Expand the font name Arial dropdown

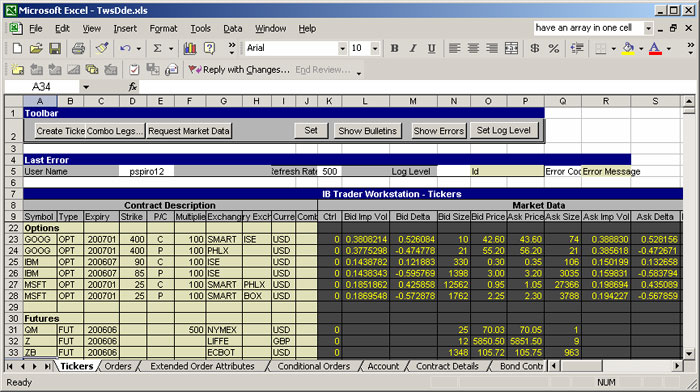(x=342, y=48)
